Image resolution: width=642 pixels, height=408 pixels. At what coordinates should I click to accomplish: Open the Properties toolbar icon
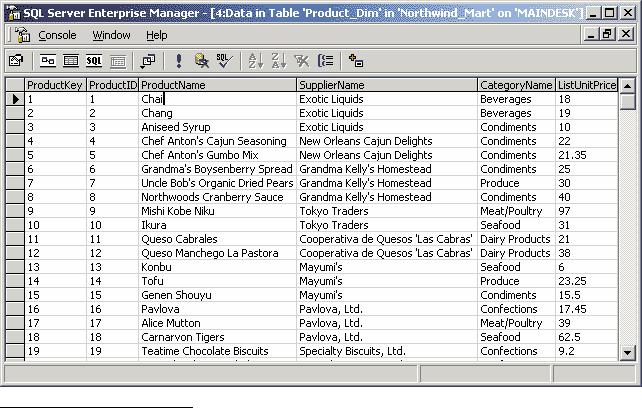pos(16,61)
